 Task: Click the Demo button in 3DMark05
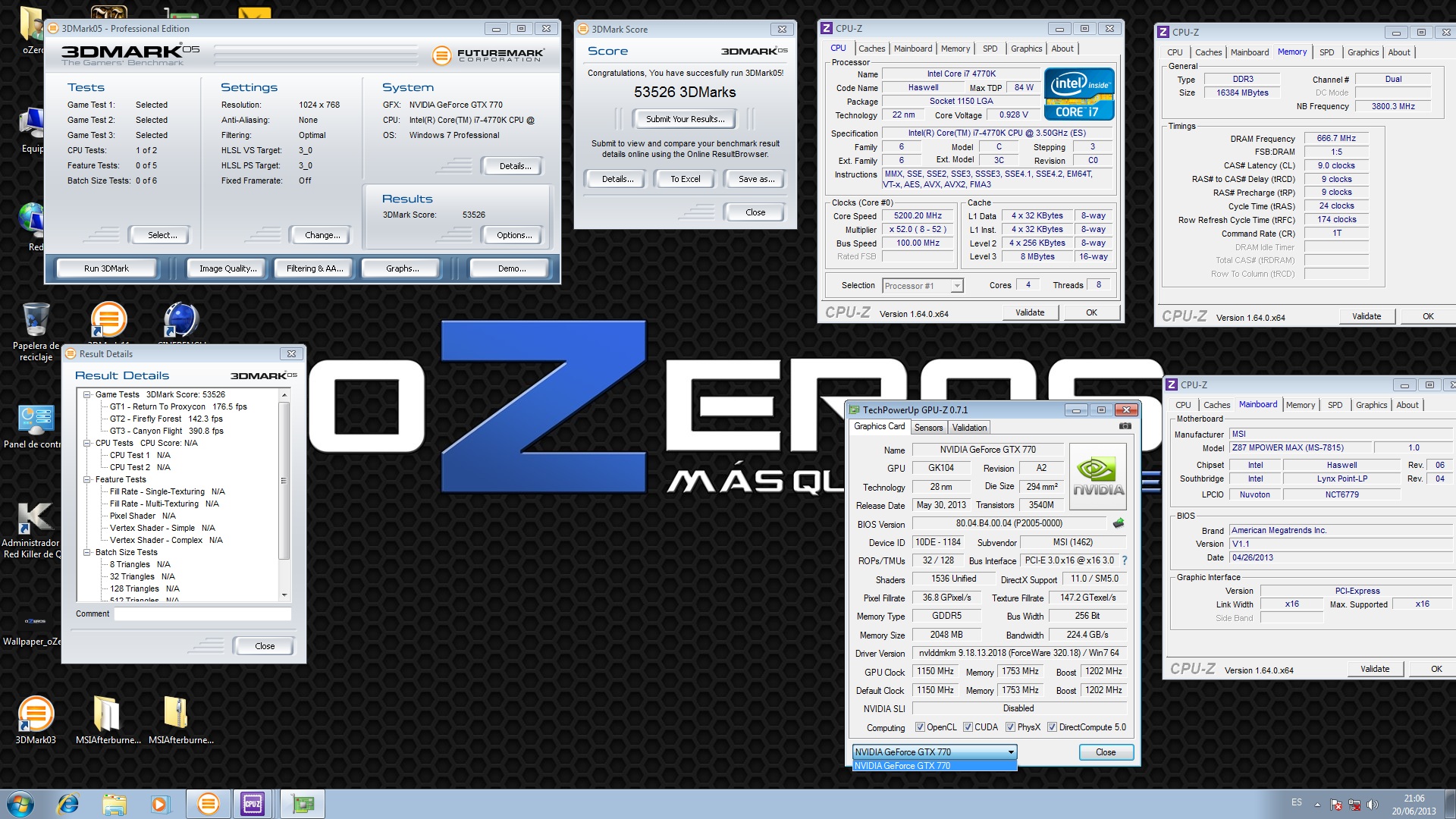[x=511, y=268]
